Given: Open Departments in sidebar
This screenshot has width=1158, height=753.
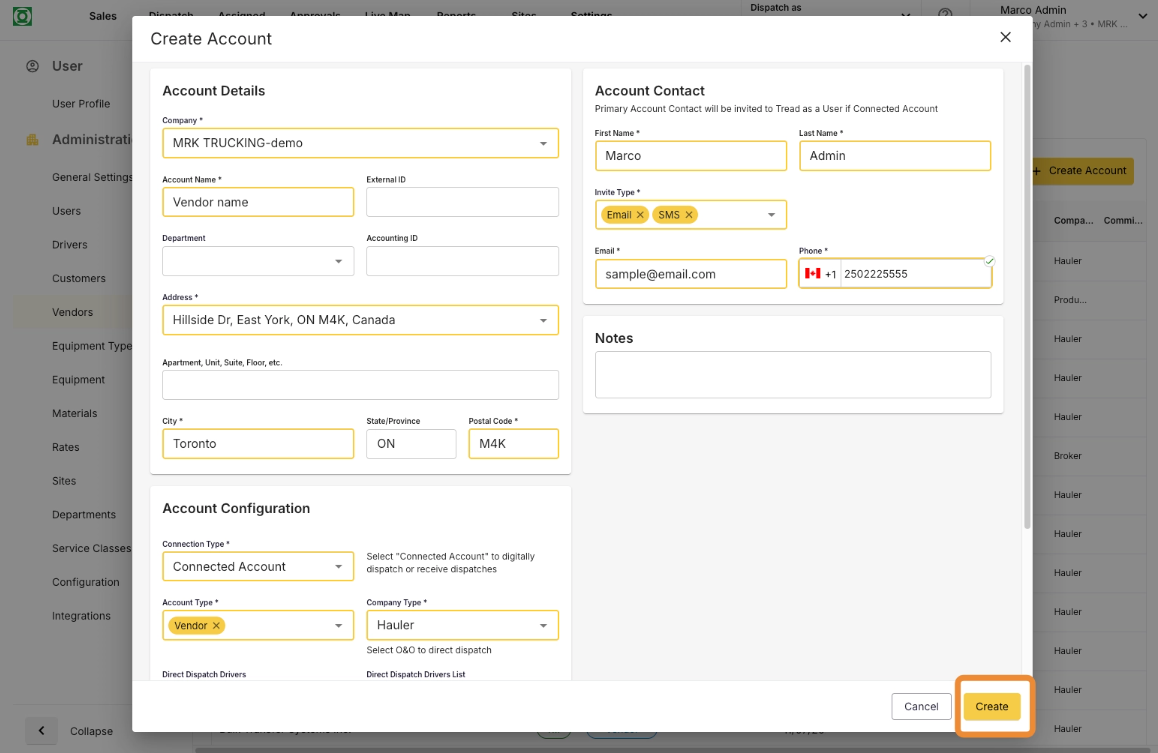Looking at the screenshot, I should point(83,515).
